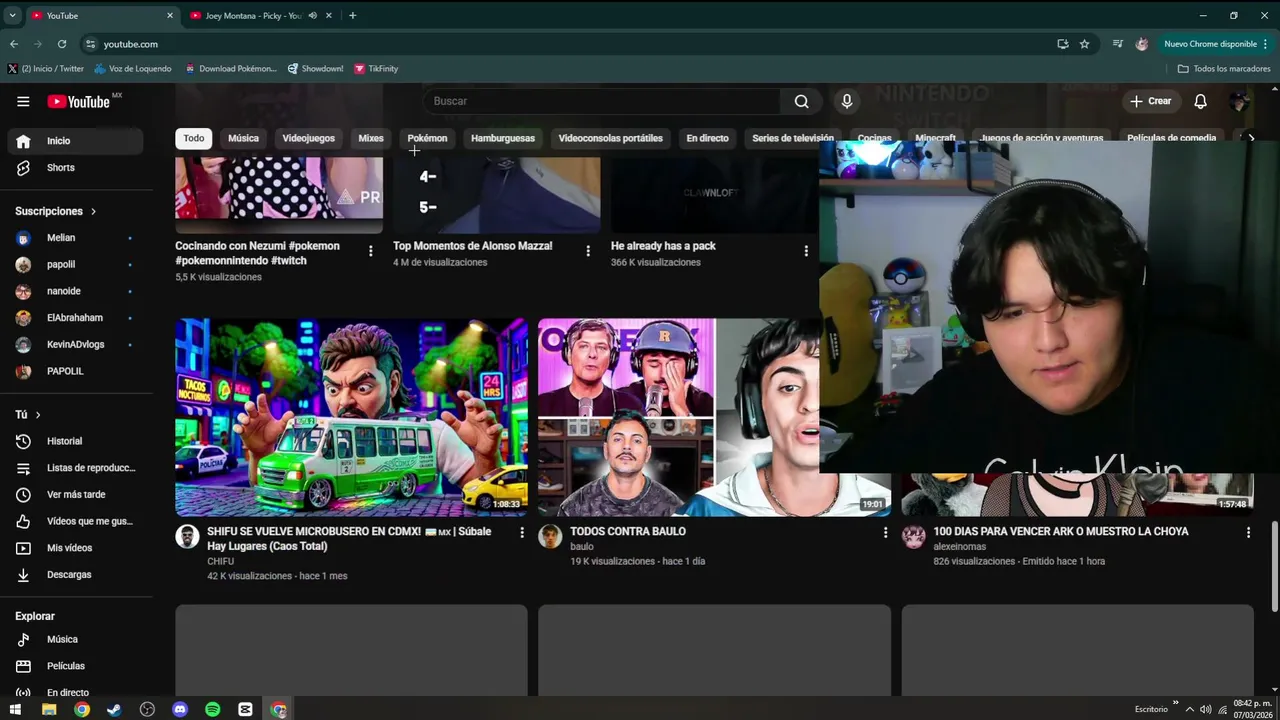
Task: Open Shorts from the sidebar
Action: click(x=75, y=168)
